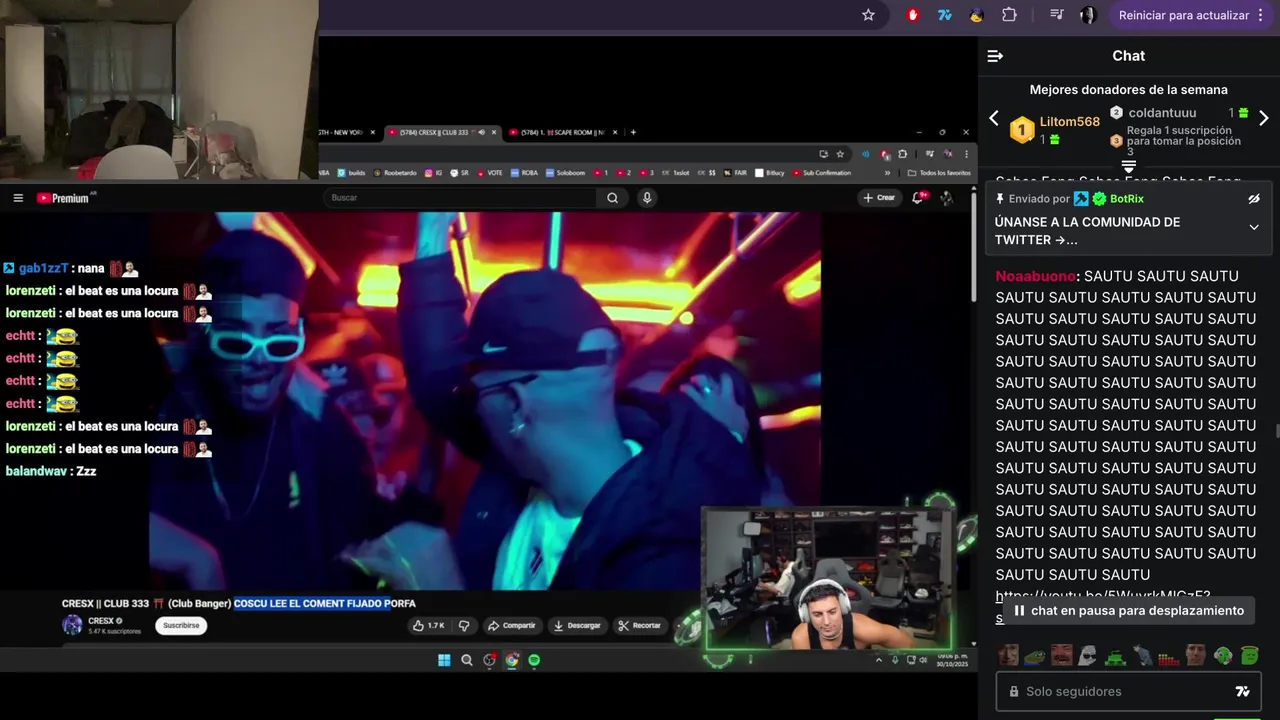Click the music video player area

click(x=485, y=400)
